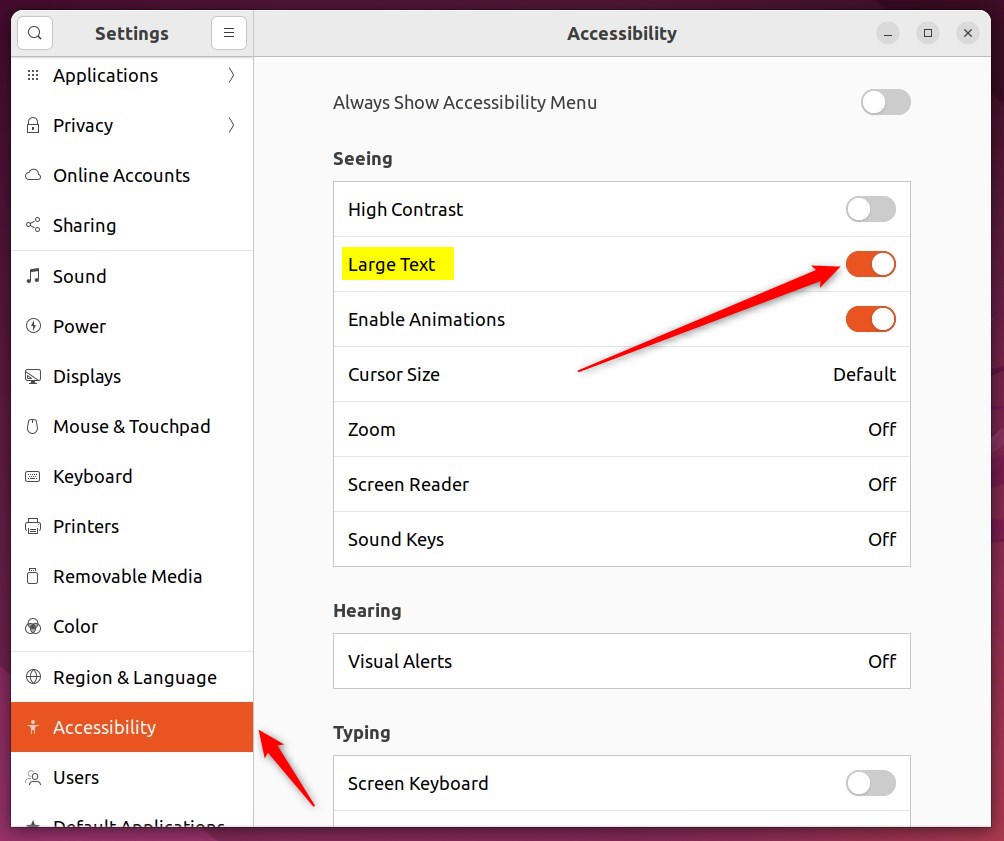Disable the Enable Animations toggle

[x=870, y=320]
